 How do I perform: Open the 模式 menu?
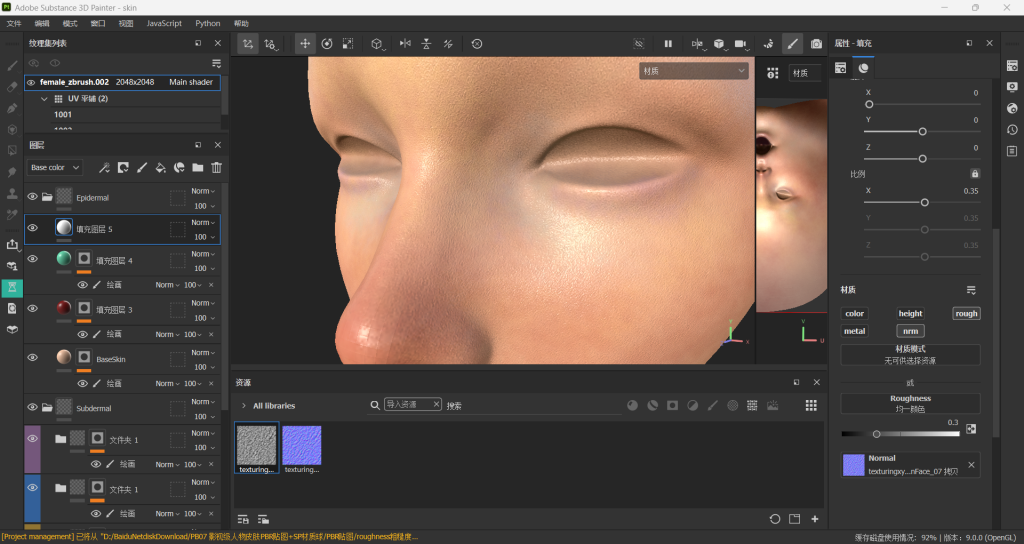click(70, 24)
